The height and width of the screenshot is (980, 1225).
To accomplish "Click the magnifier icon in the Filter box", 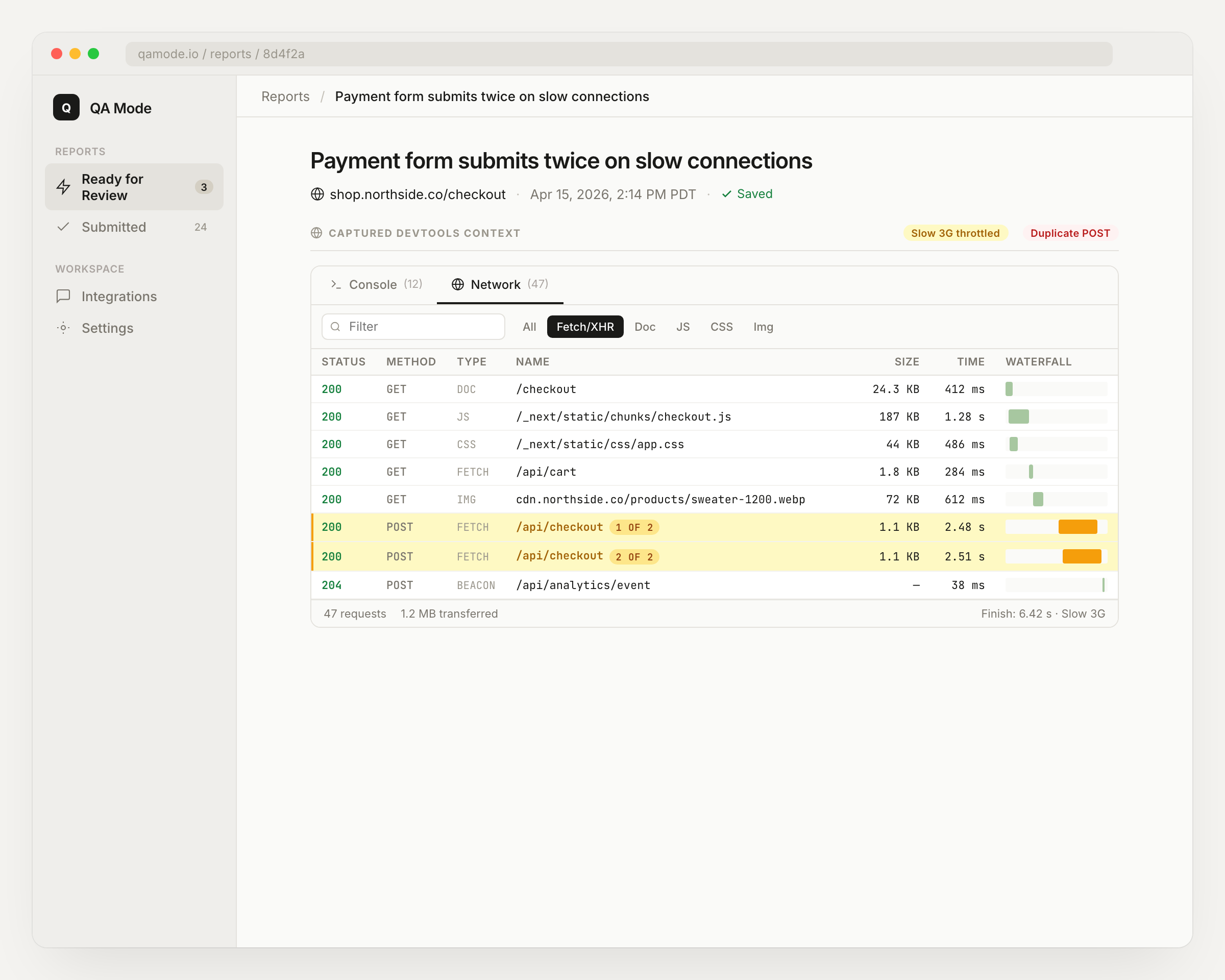I will (x=335, y=327).
